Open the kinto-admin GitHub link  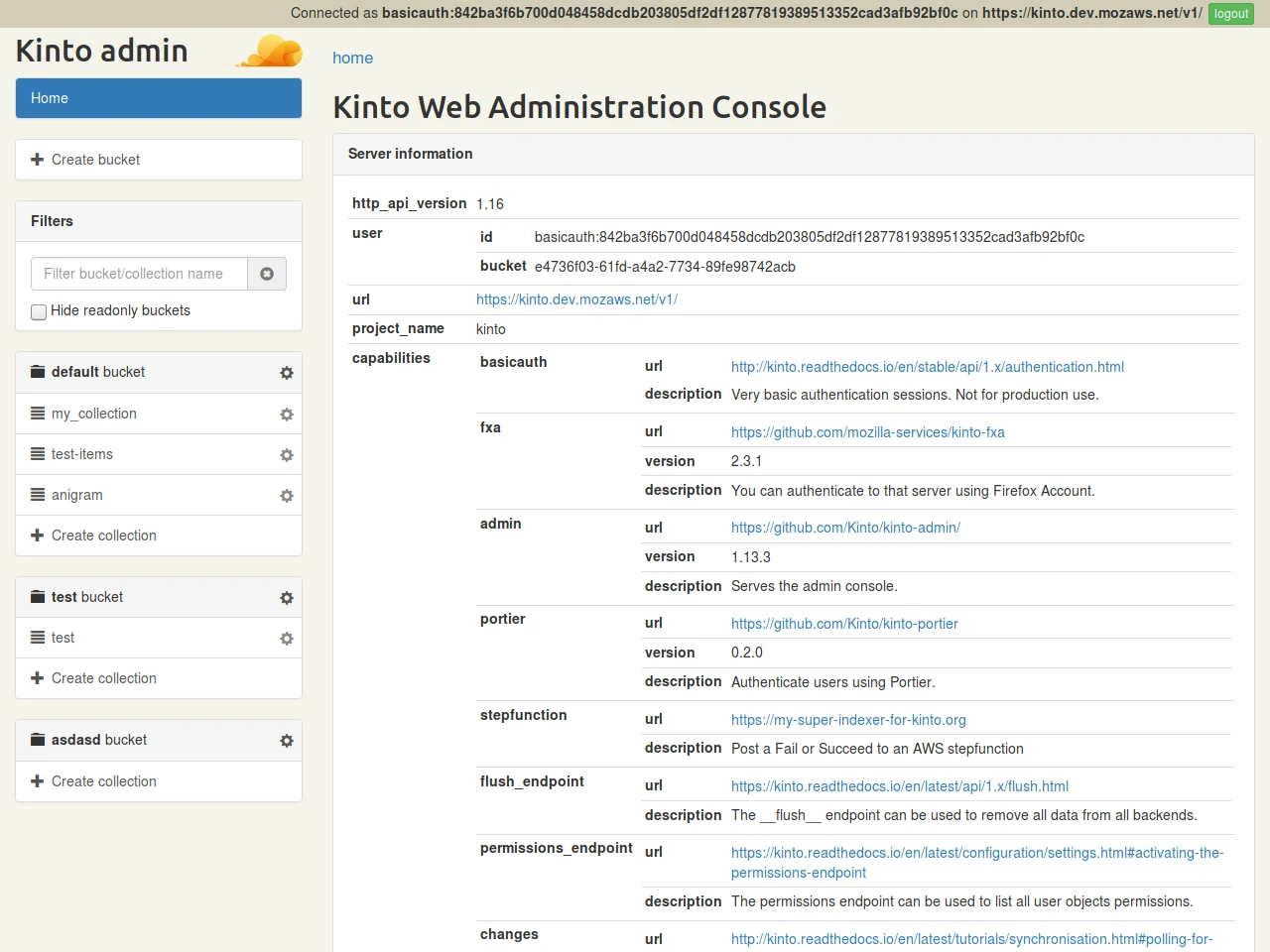pos(845,528)
